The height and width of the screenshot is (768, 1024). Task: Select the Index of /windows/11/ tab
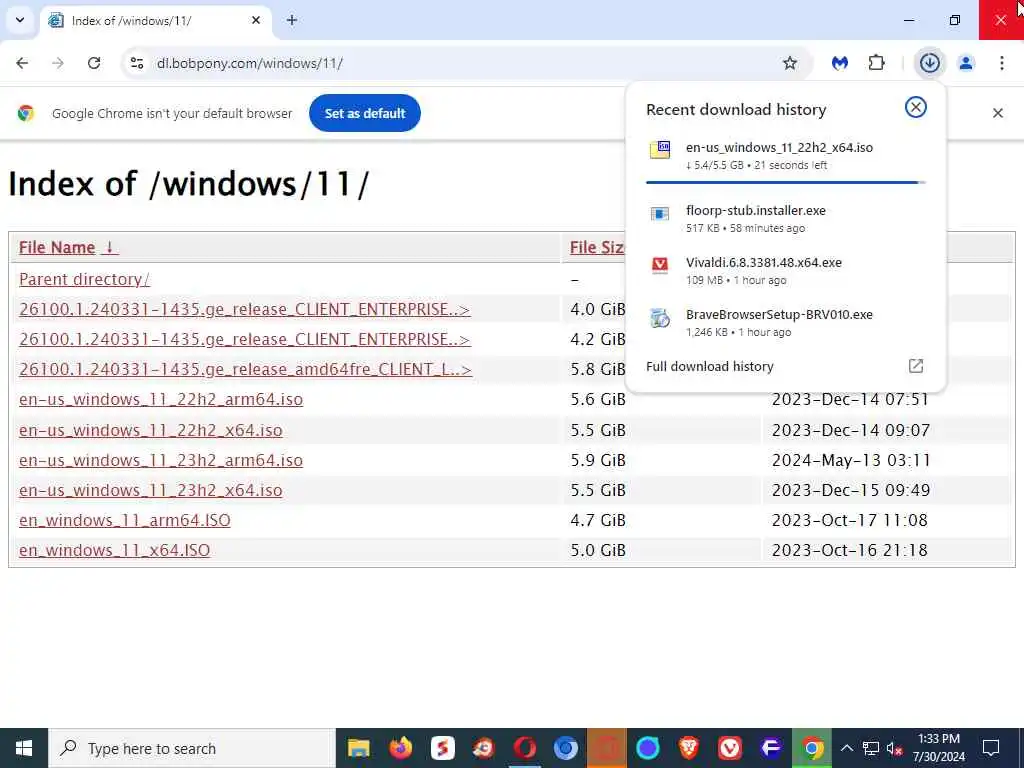pyautogui.click(x=155, y=20)
